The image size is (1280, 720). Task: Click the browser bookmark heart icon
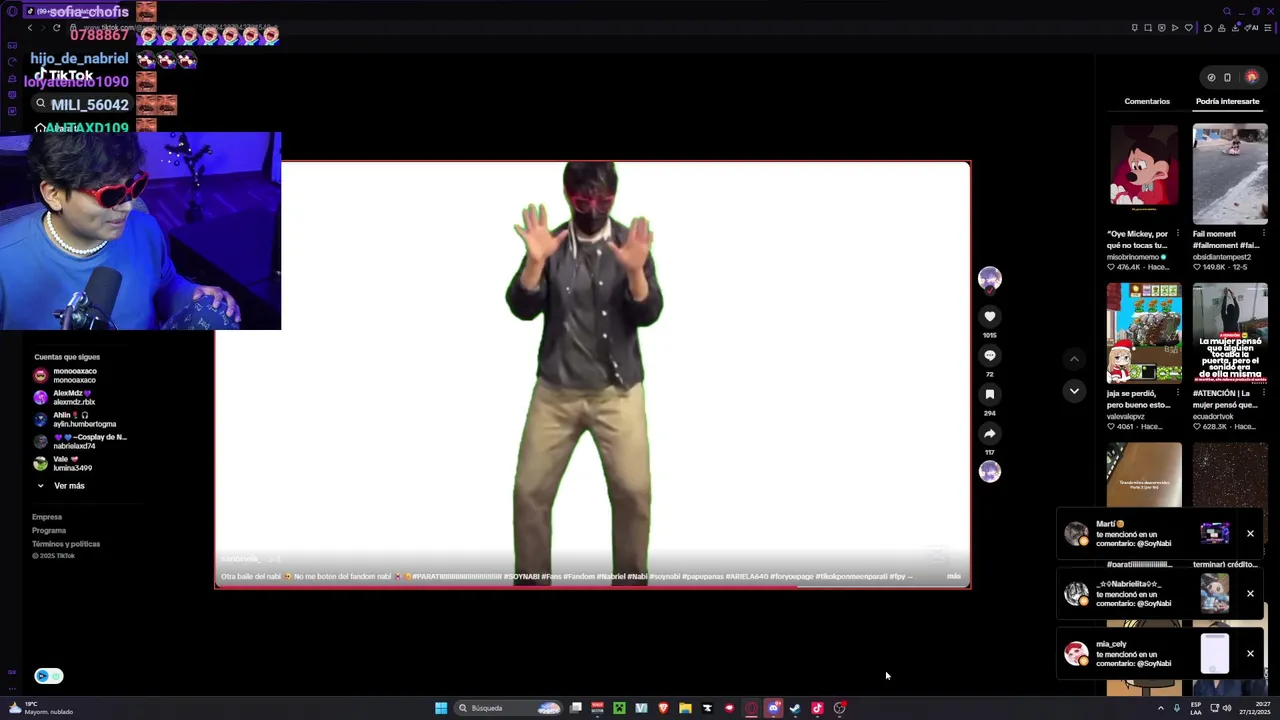click(x=1189, y=28)
